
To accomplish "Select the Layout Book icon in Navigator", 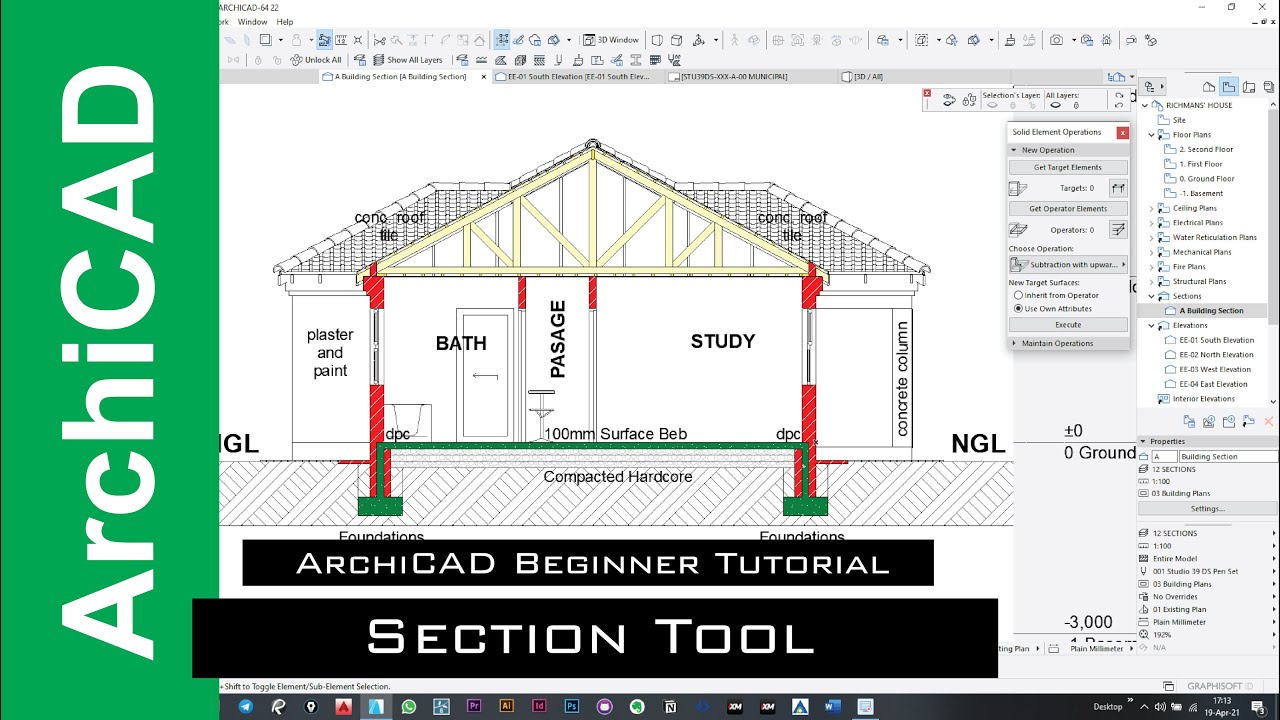I will pyautogui.click(x=1247, y=87).
